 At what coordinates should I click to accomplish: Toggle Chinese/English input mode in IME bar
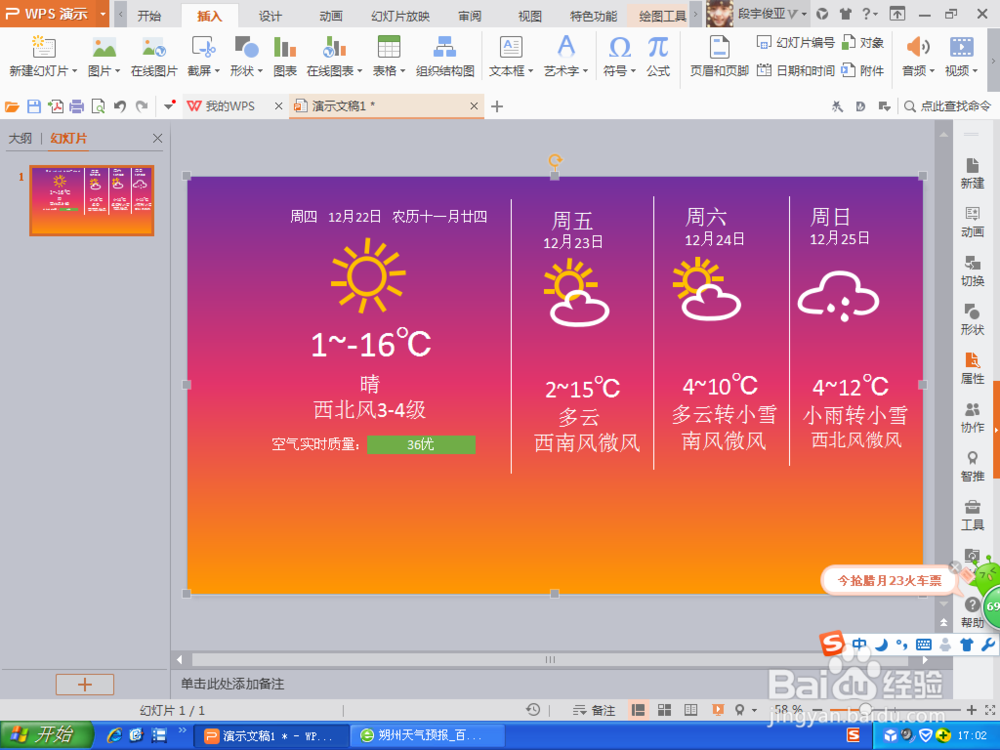click(x=858, y=644)
